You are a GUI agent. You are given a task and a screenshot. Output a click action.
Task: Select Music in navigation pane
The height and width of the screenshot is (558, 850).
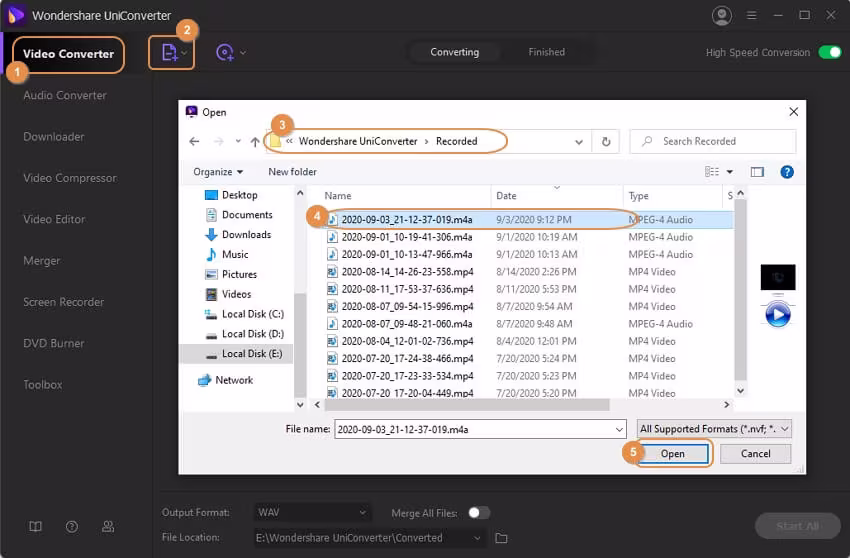tap(227, 254)
